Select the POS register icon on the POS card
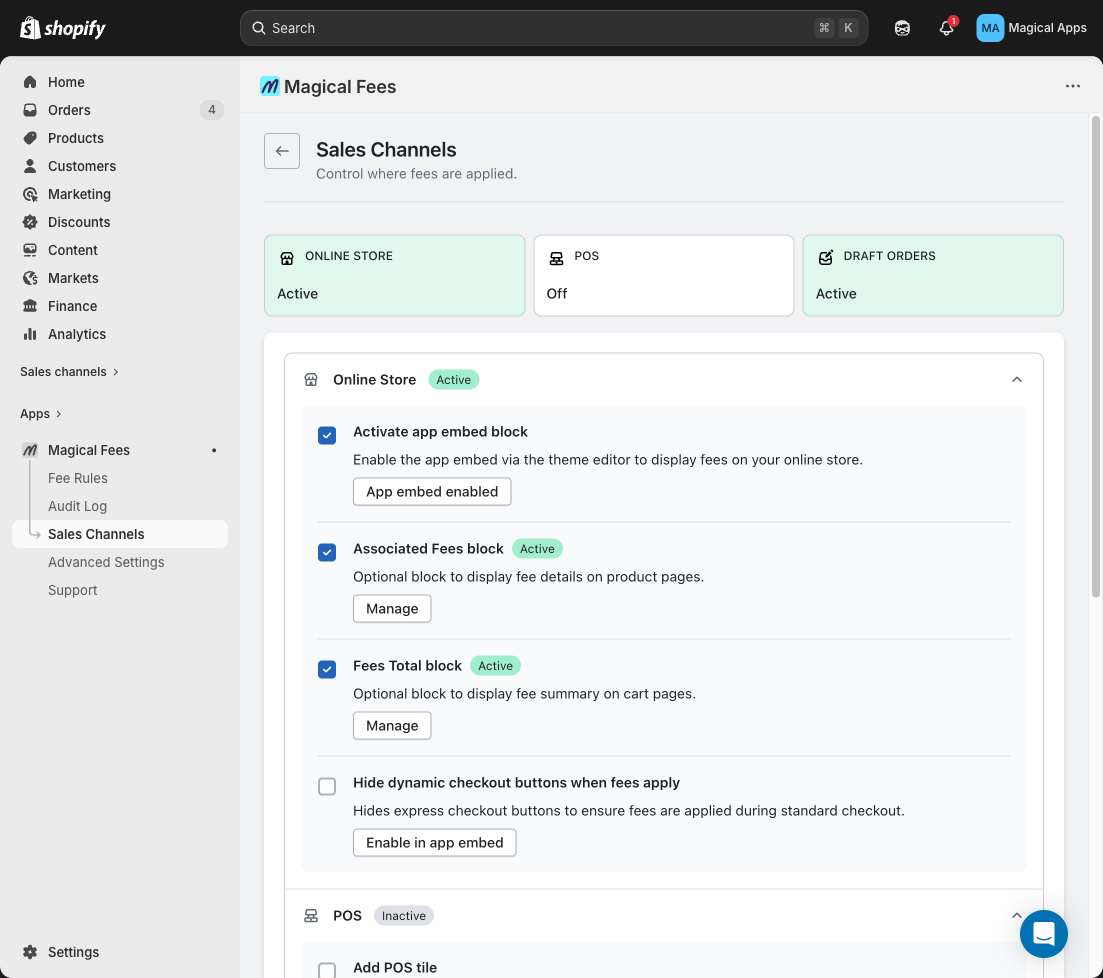This screenshot has width=1103, height=978. (556, 257)
